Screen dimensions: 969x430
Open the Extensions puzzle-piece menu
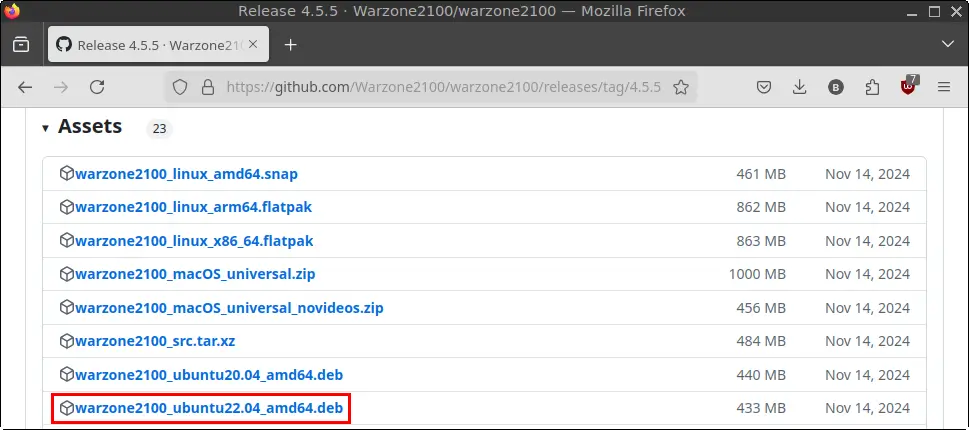click(x=872, y=87)
